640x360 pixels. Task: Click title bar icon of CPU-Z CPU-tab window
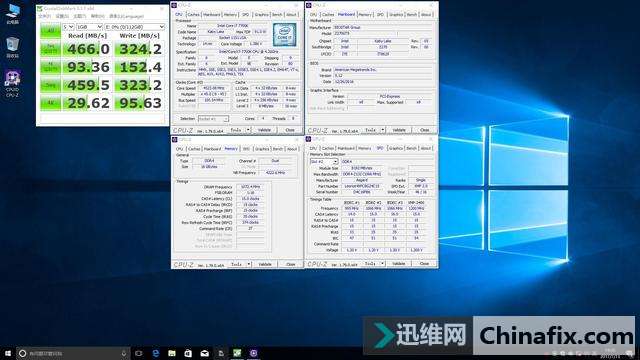pos(174,5)
